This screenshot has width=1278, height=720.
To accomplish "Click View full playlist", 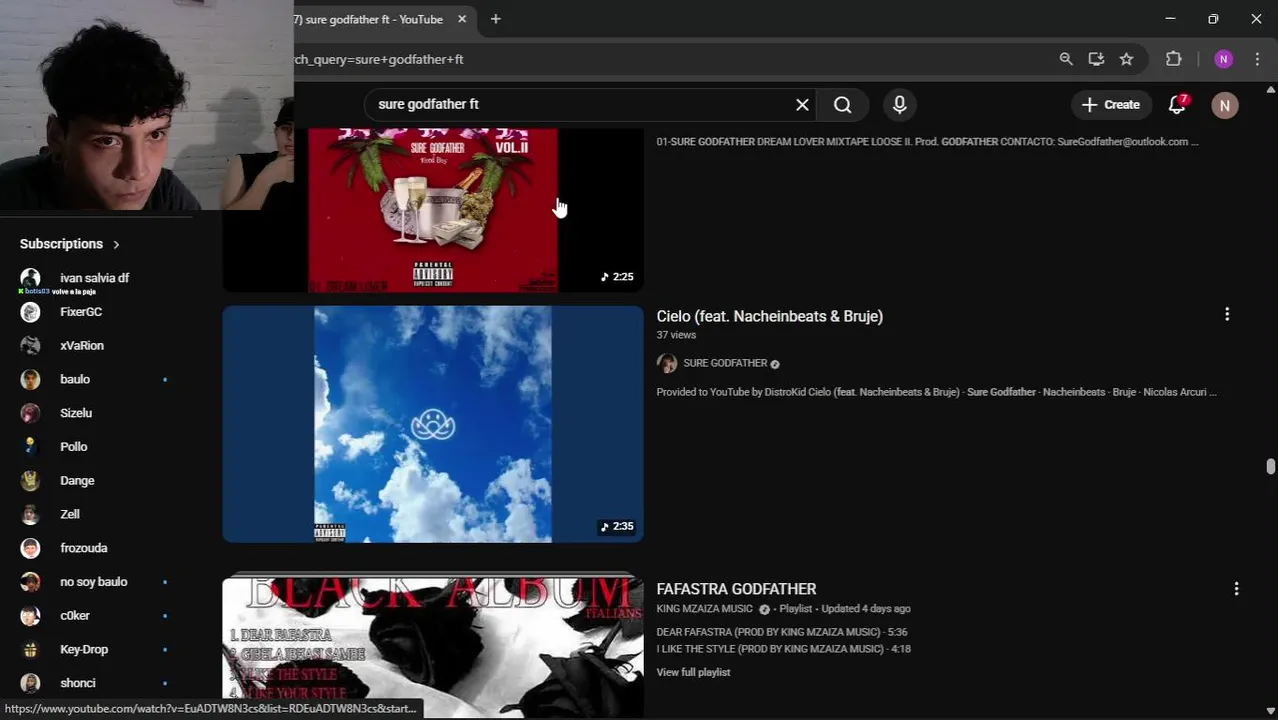I will (693, 672).
